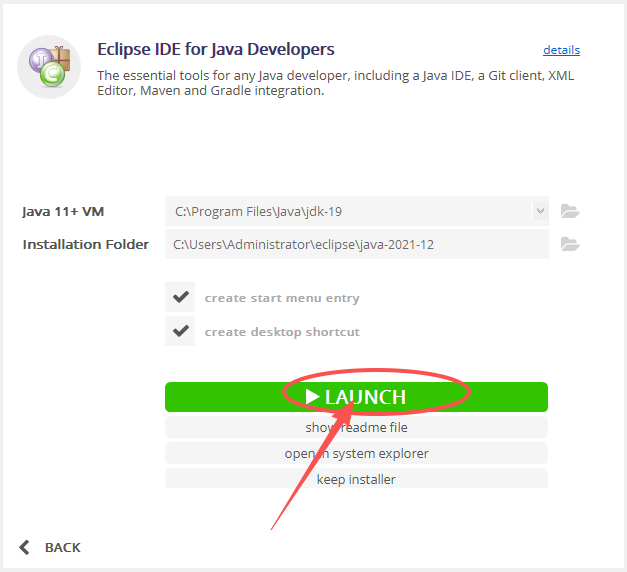Viewport: 627px width, 572px height.
Task: Click show readme file button
Action: coord(356,427)
